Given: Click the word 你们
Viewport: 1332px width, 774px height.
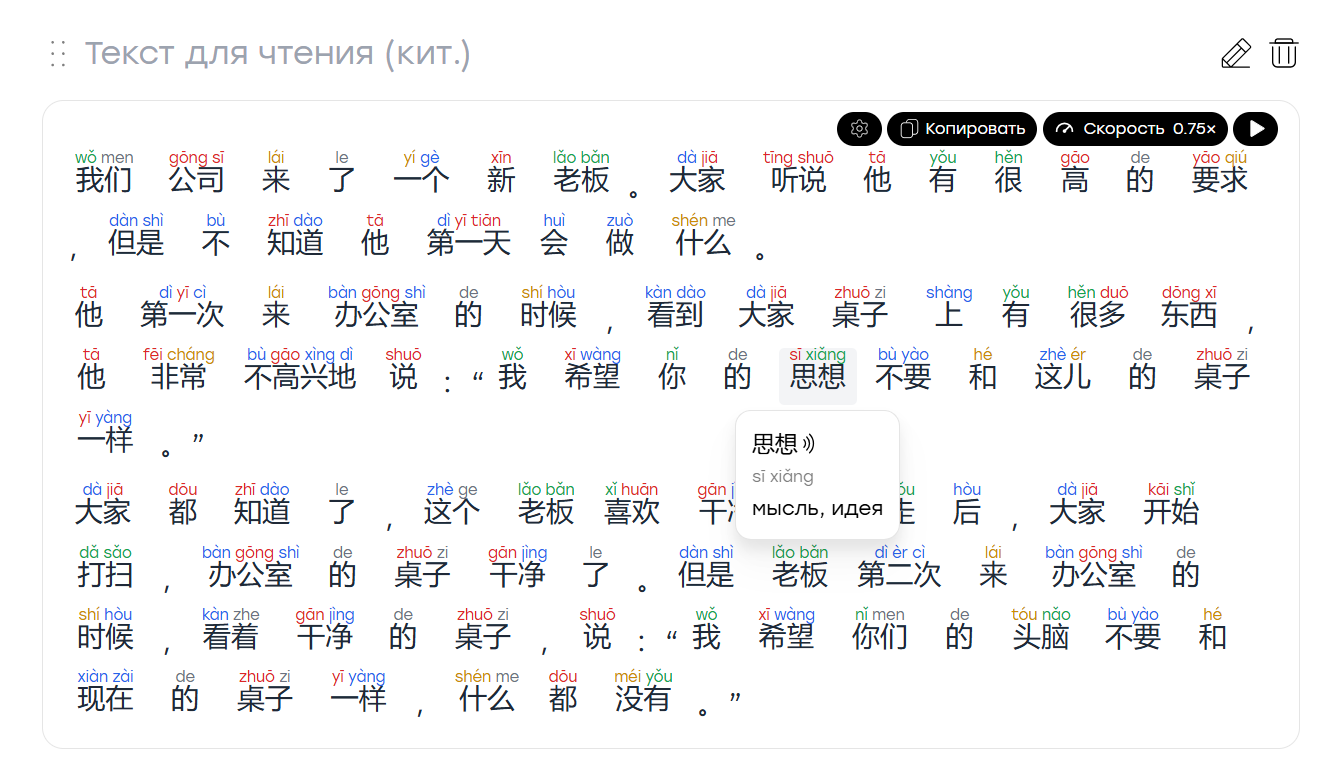Looking at the screenshot, I should [x=880, y=637].
